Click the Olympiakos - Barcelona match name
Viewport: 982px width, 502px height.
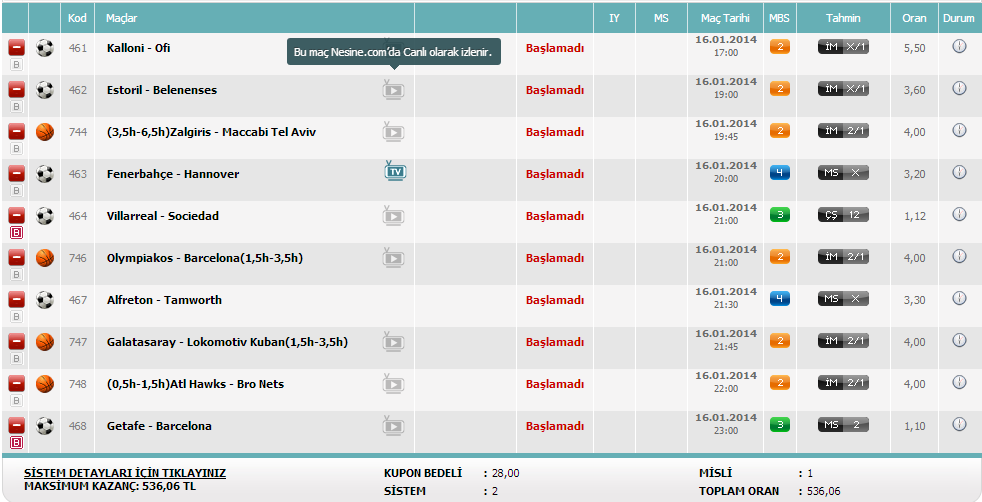pos(204,258)
